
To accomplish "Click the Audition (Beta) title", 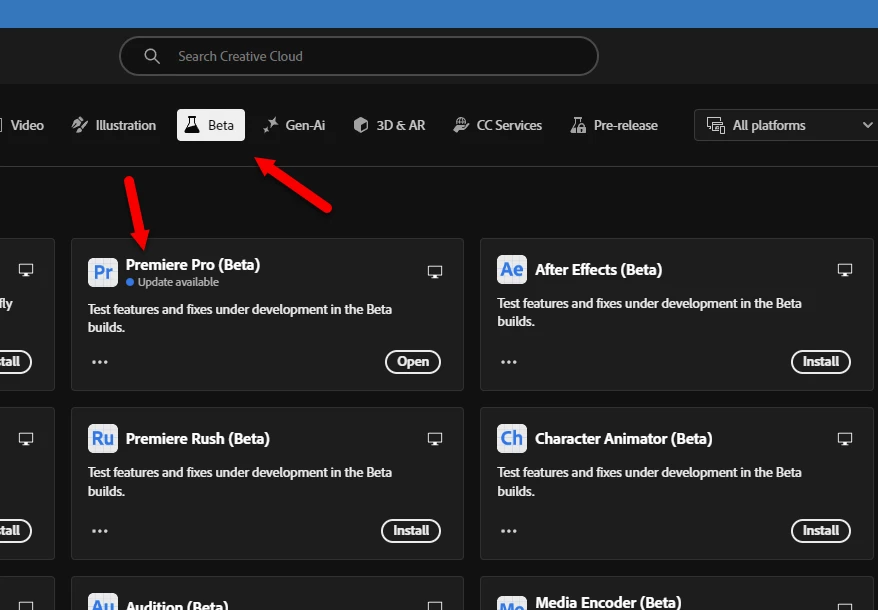I will click(x=177, y=605).
